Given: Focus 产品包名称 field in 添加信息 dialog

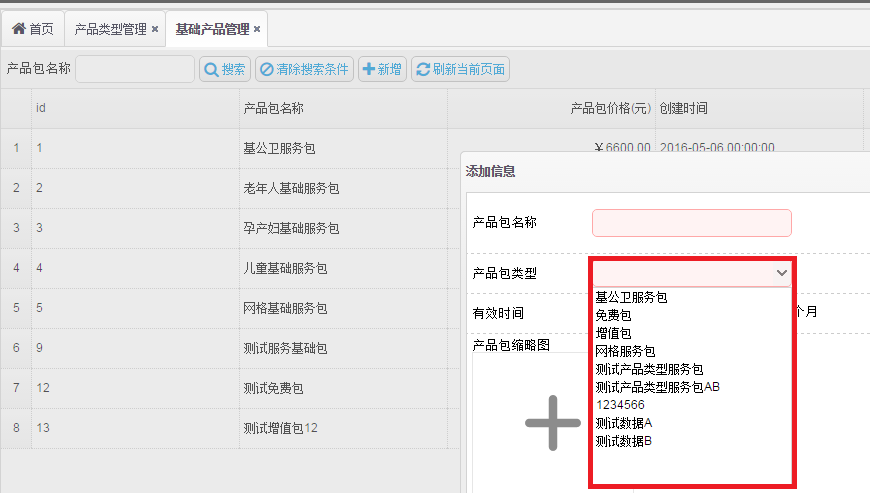Looking at the screenshot, I should tap(691, 222).
